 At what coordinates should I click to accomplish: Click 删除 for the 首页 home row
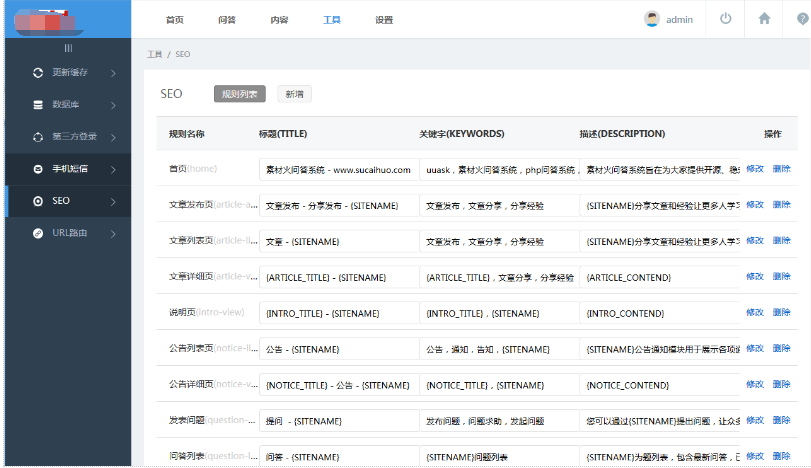click(782, 169)
